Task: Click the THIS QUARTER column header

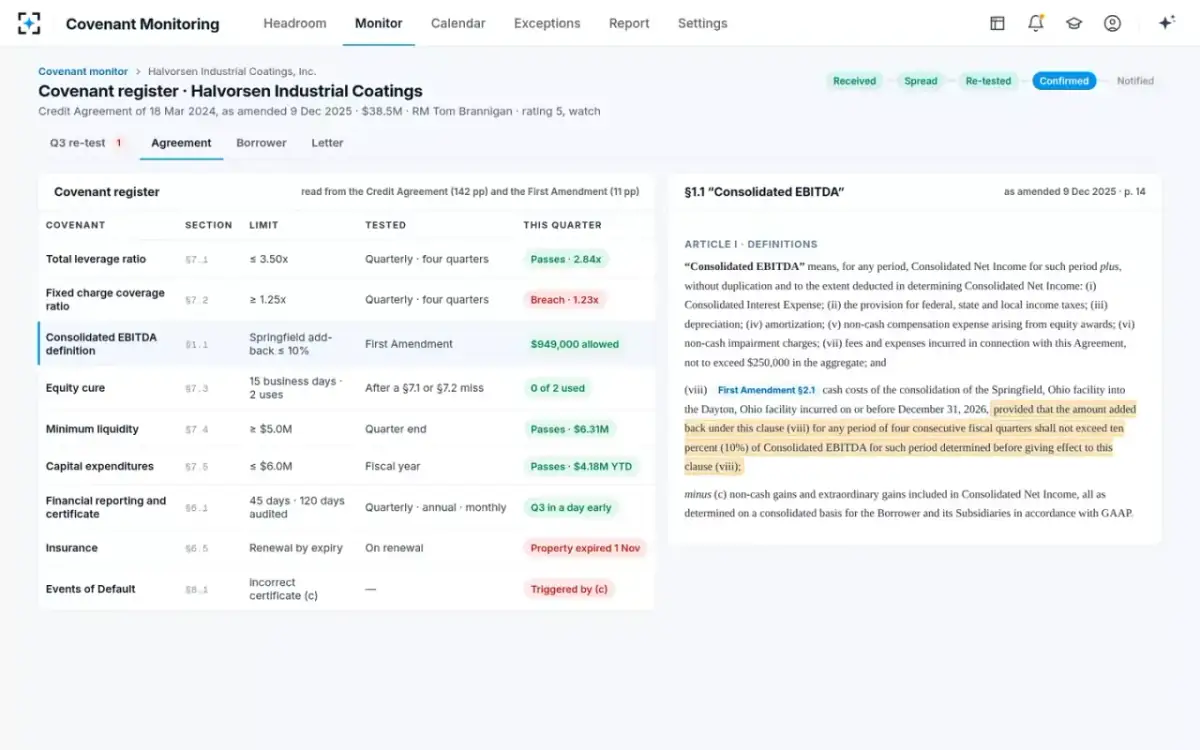Action: [562, 225]
